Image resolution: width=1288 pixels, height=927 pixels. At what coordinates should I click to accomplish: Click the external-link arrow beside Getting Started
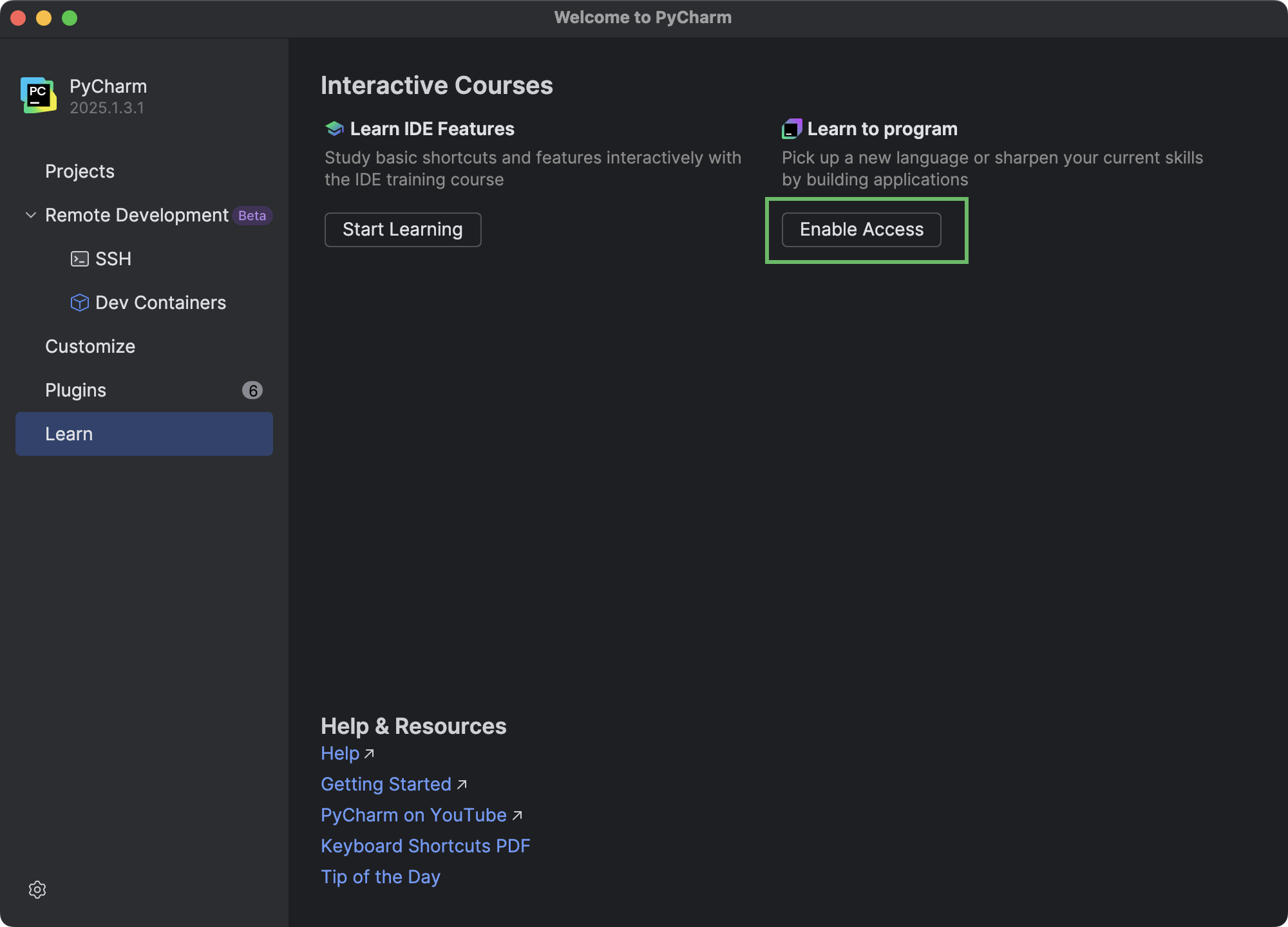[x=462, y=785]
